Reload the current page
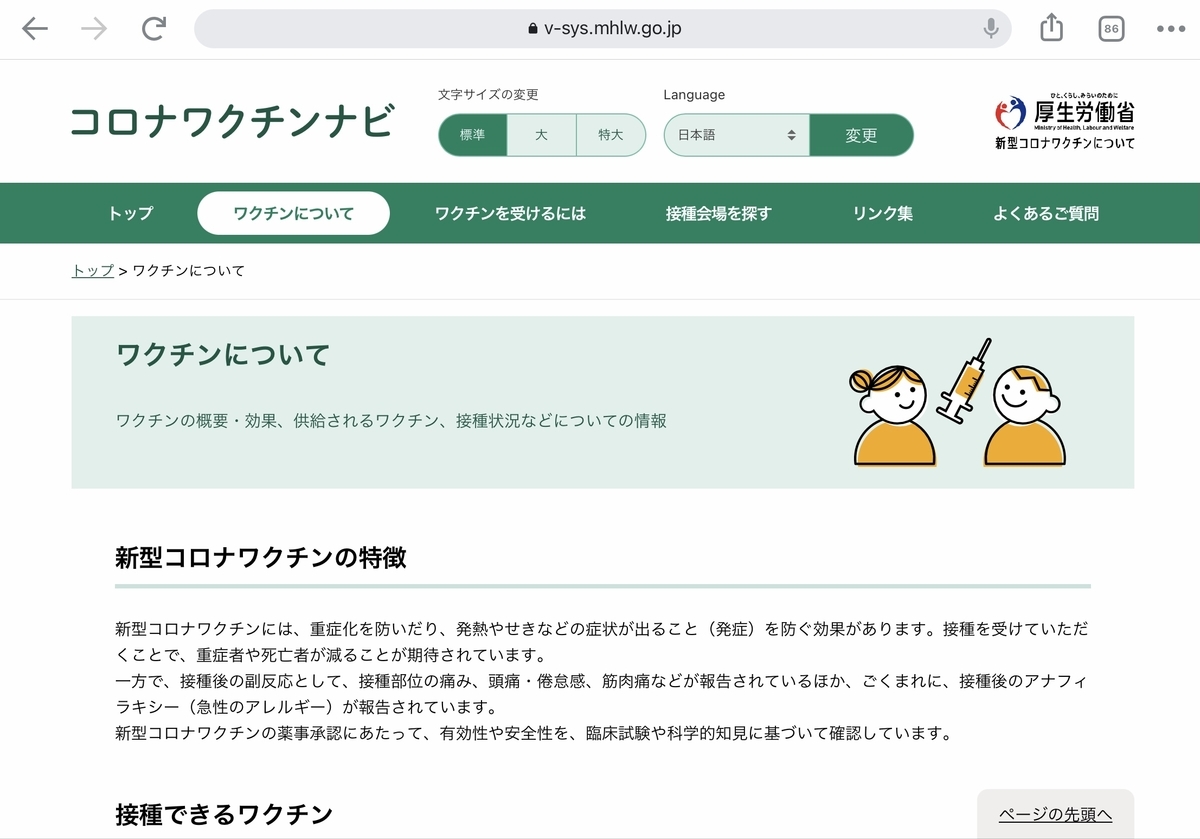Image resolution: width=1200 pixels, height=839 pixels. 153,28
